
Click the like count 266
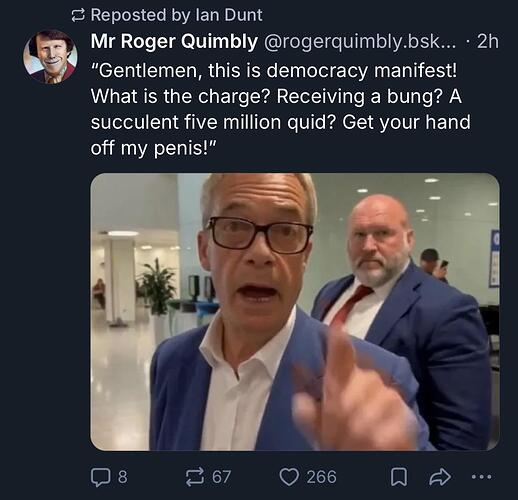(321, 477)
